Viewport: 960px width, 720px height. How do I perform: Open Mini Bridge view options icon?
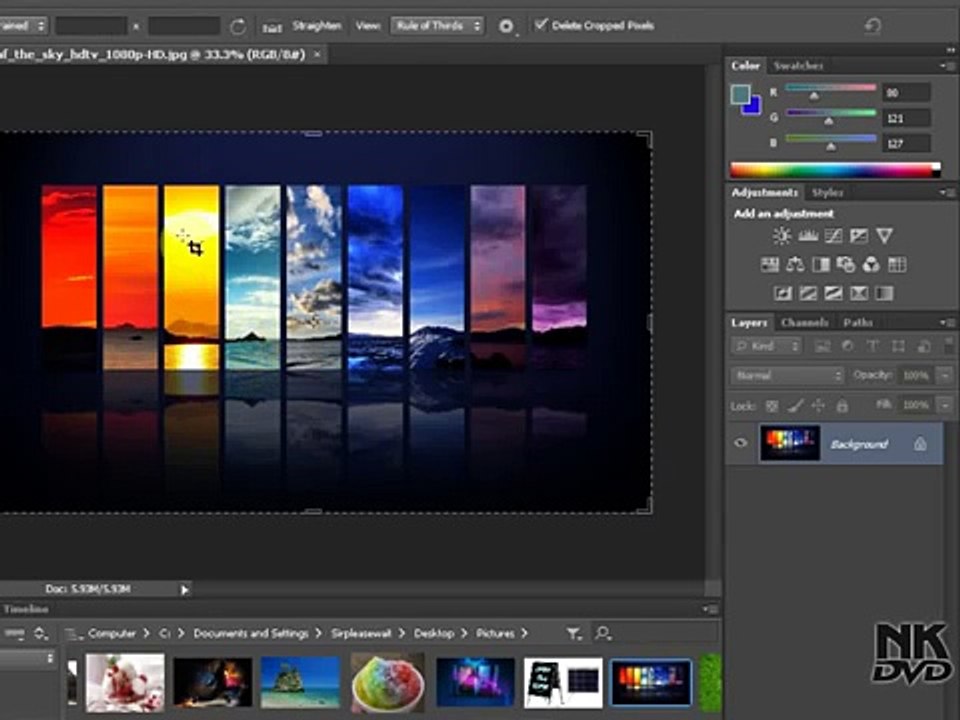pyautogui.click(x=13, y=634)
